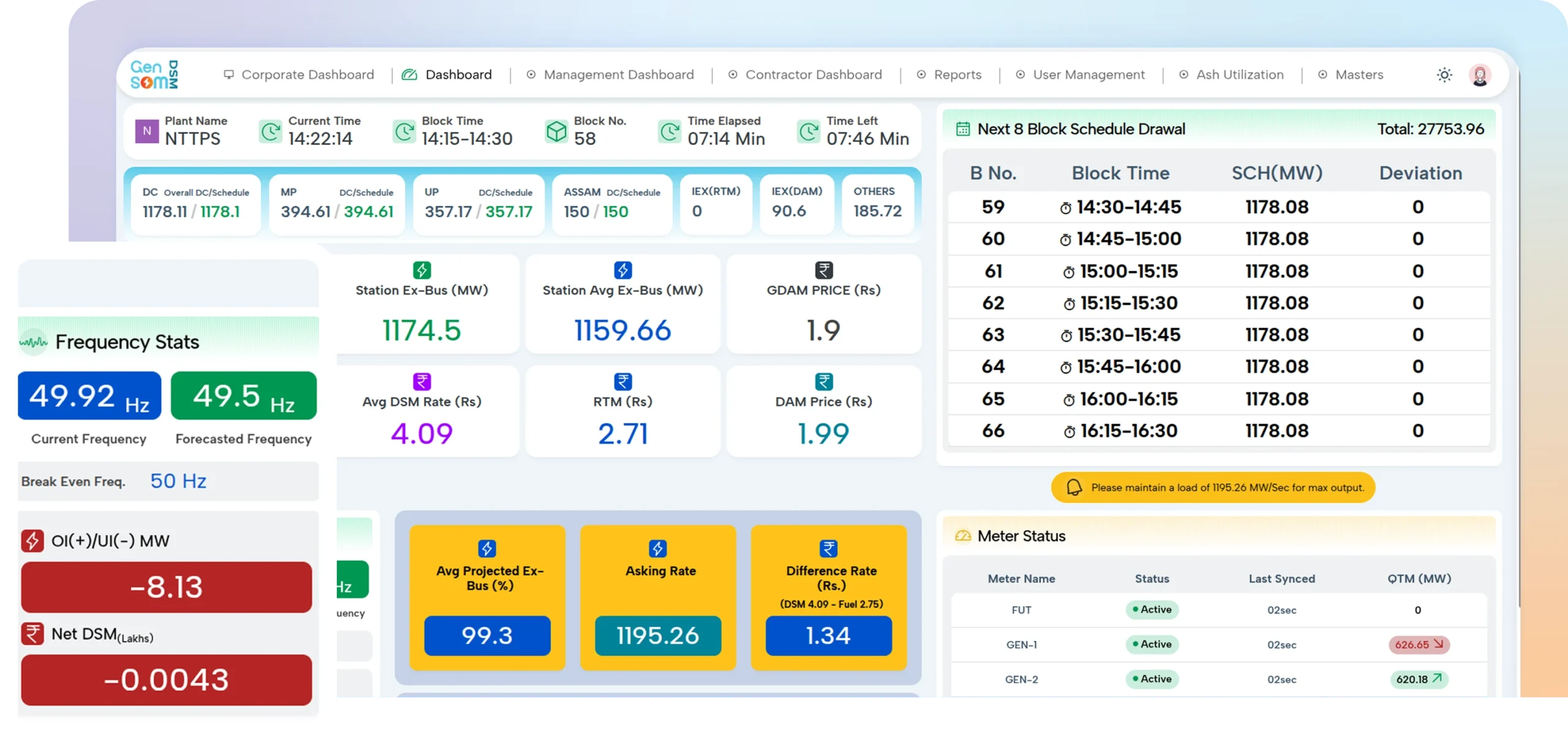Image resolution: width=1568 pixels, height=748 pixels.
Task: Click the GEN-1 QTM value 626.65 badge
Action: tap(1419, 645)
